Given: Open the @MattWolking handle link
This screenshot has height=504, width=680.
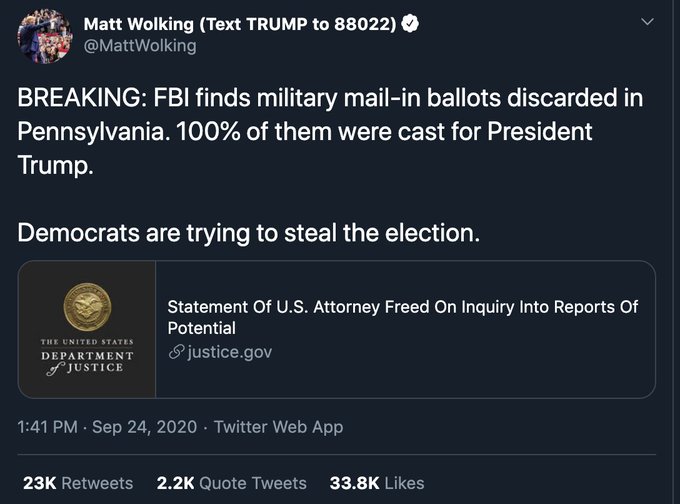Looking at the screenshot, I should point(140,46).
